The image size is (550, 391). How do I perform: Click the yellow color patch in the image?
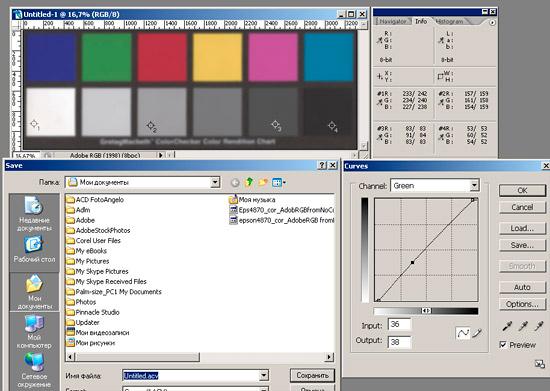pos(217,57)
